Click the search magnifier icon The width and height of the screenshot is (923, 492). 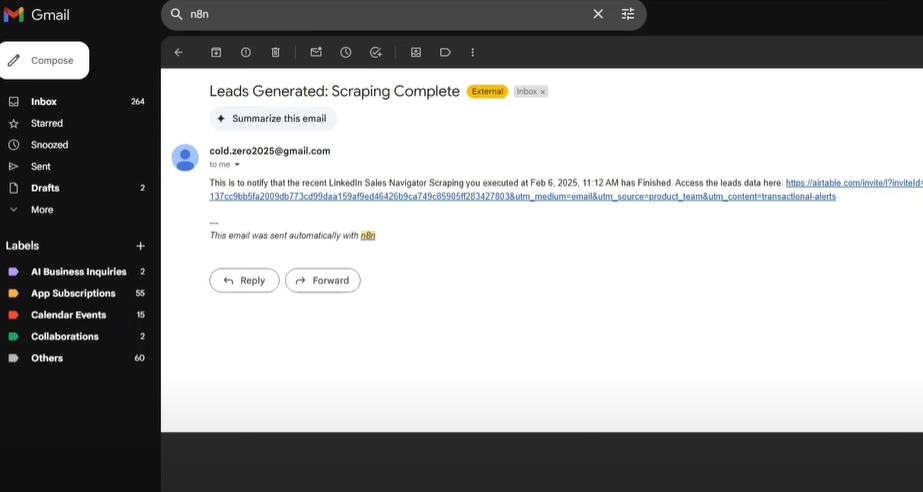tap(176, 14)
